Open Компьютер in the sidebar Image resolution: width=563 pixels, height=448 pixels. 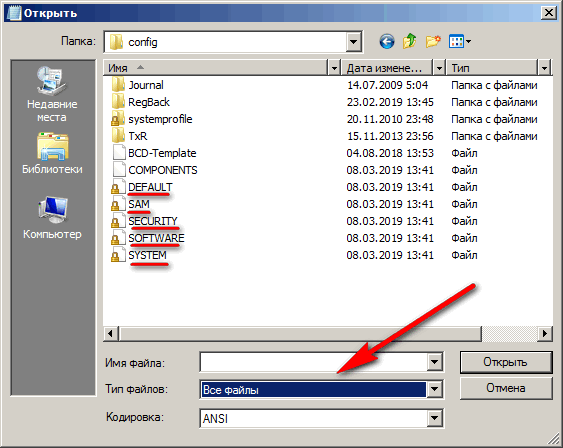52,218
